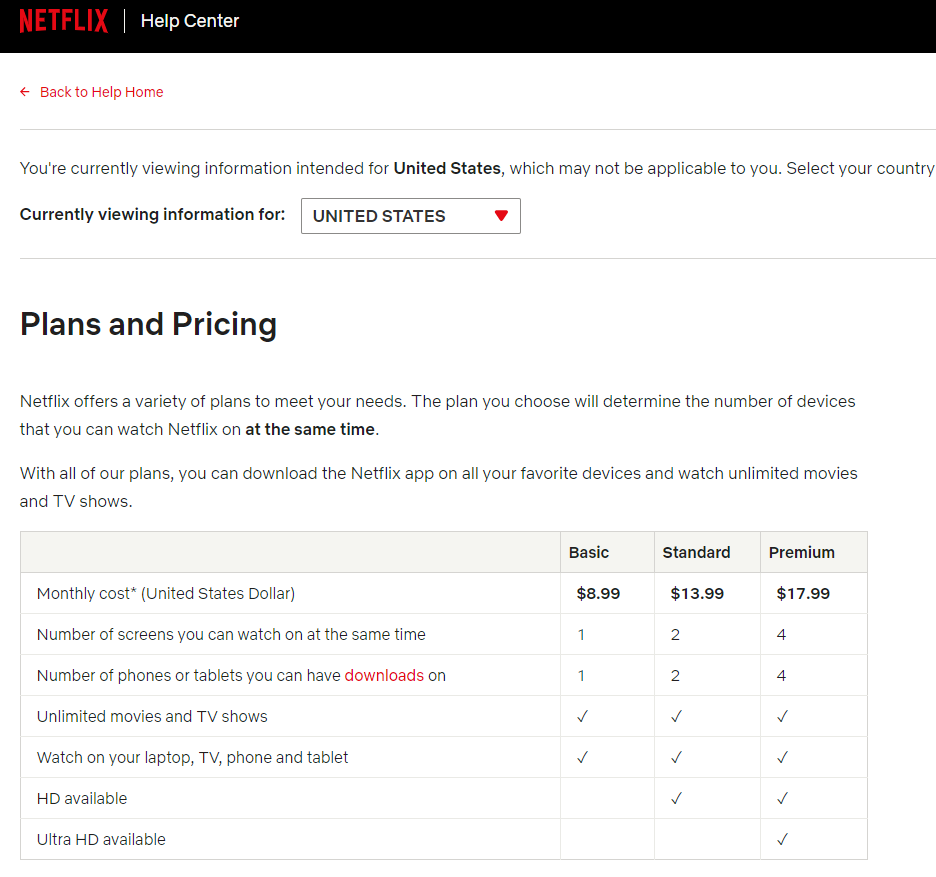Click the Netflix logo
This screenshot has width=936, height=877.
tap(63, 21)
